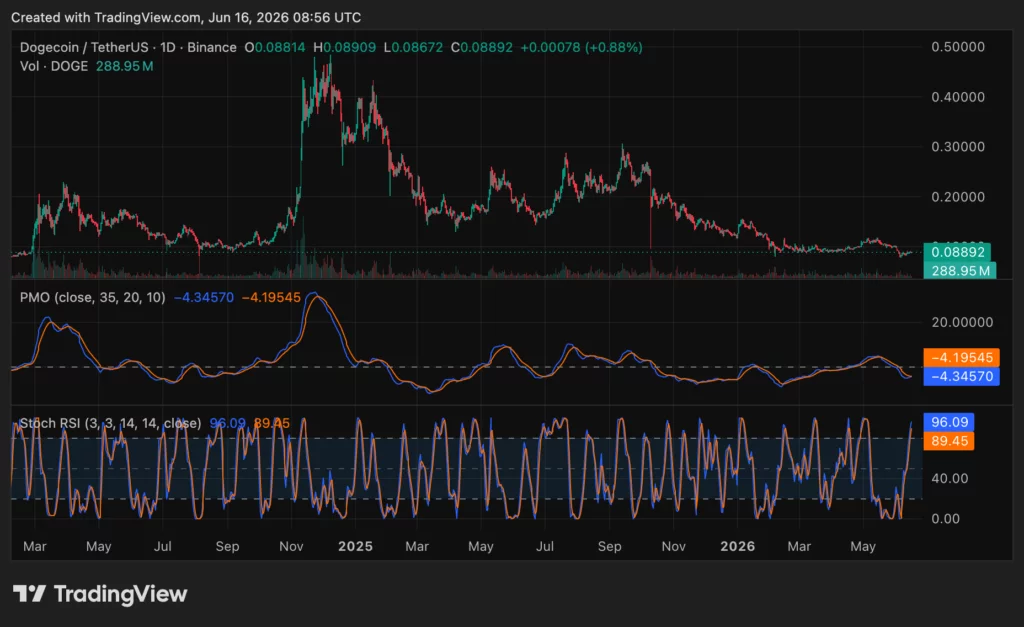This screenshot has height=627, width=1024.
Task: Click the teal 288.95 M volume axis tag
Action: coord(959,270)
